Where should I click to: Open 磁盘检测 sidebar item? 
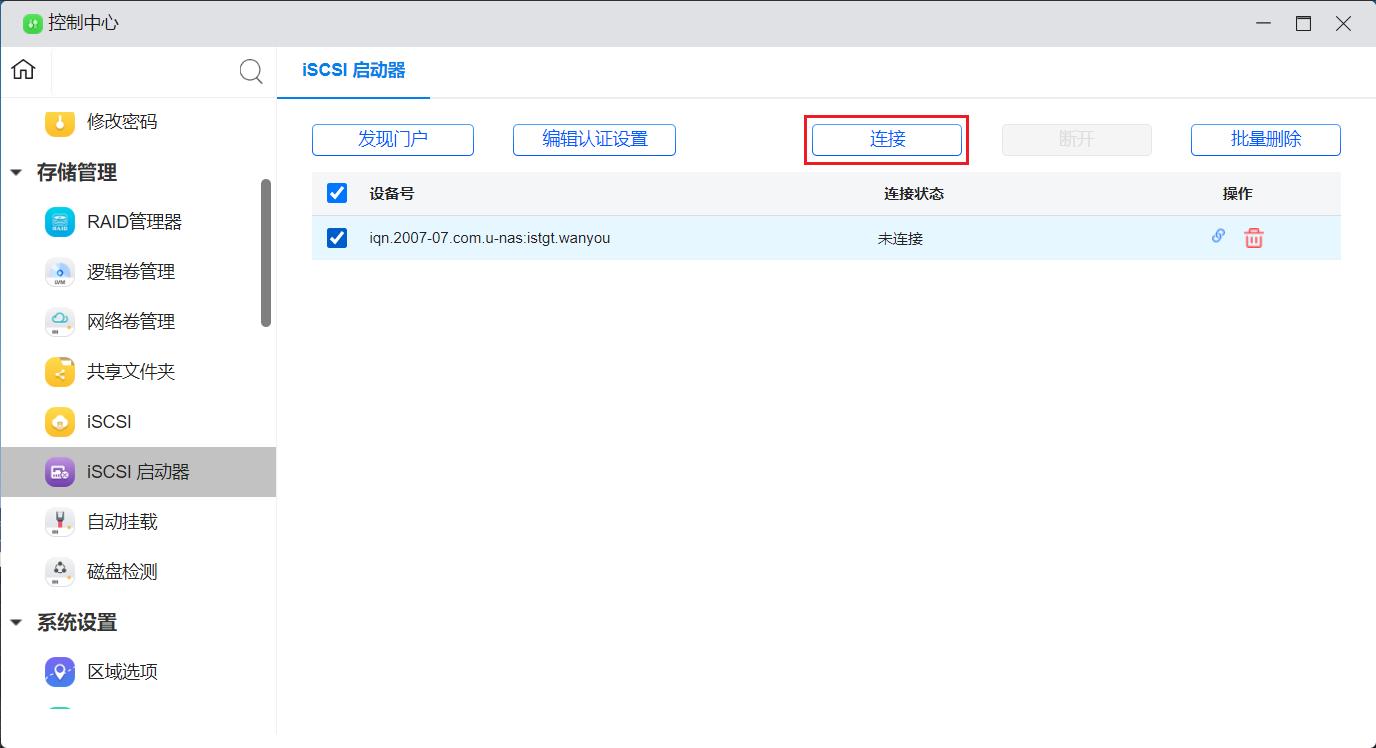tap(122, 572)
